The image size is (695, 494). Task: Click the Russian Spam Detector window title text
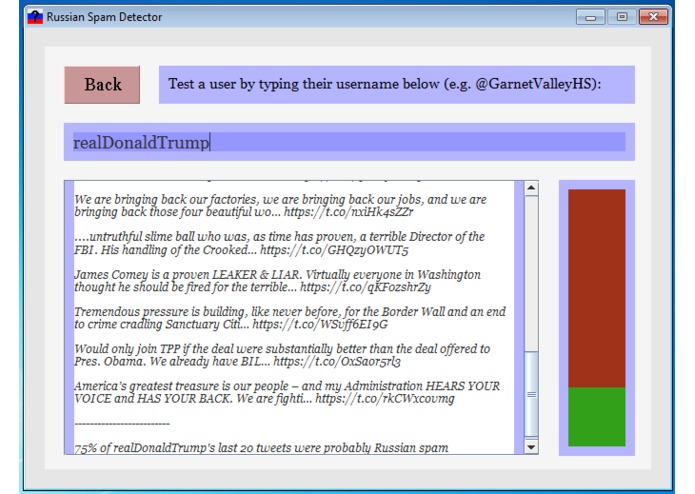click(x=104, y=17)
